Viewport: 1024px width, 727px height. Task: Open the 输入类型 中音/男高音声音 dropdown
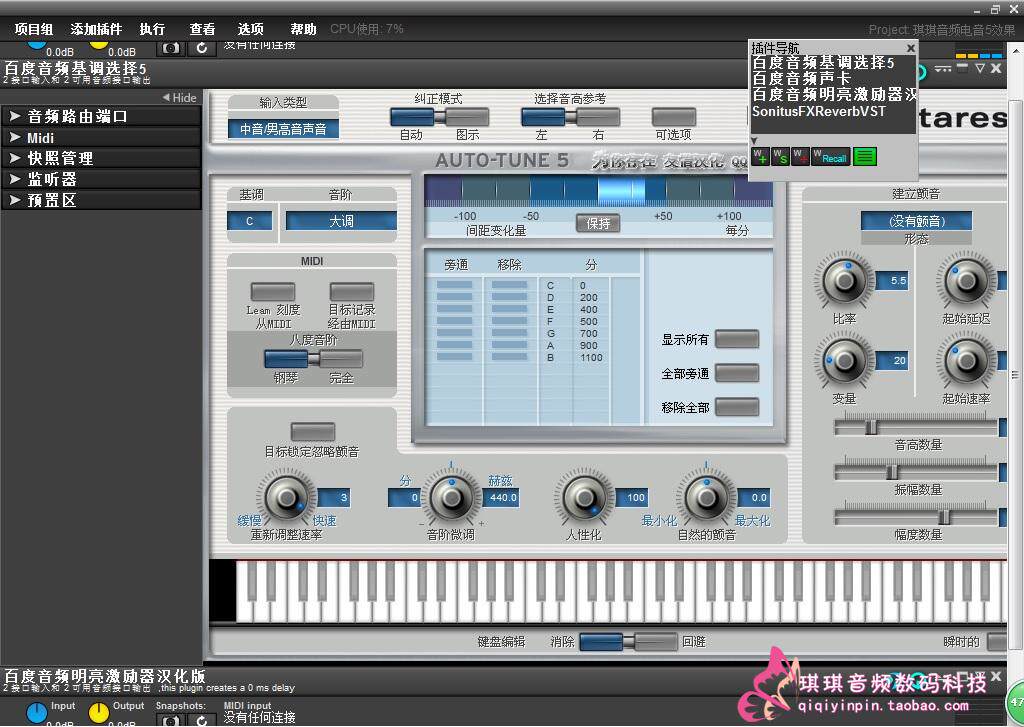[x=283, y=129]
